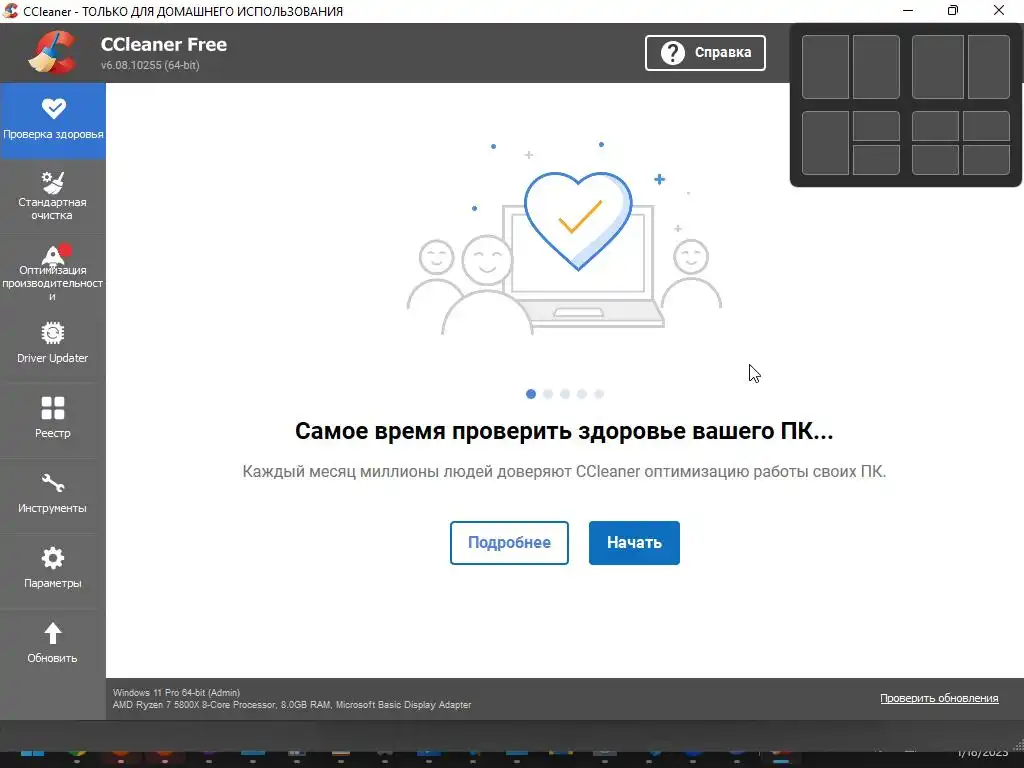
Task: Open Оптимизация производительности performance optimizer
Action: click(x=53, y=272)
